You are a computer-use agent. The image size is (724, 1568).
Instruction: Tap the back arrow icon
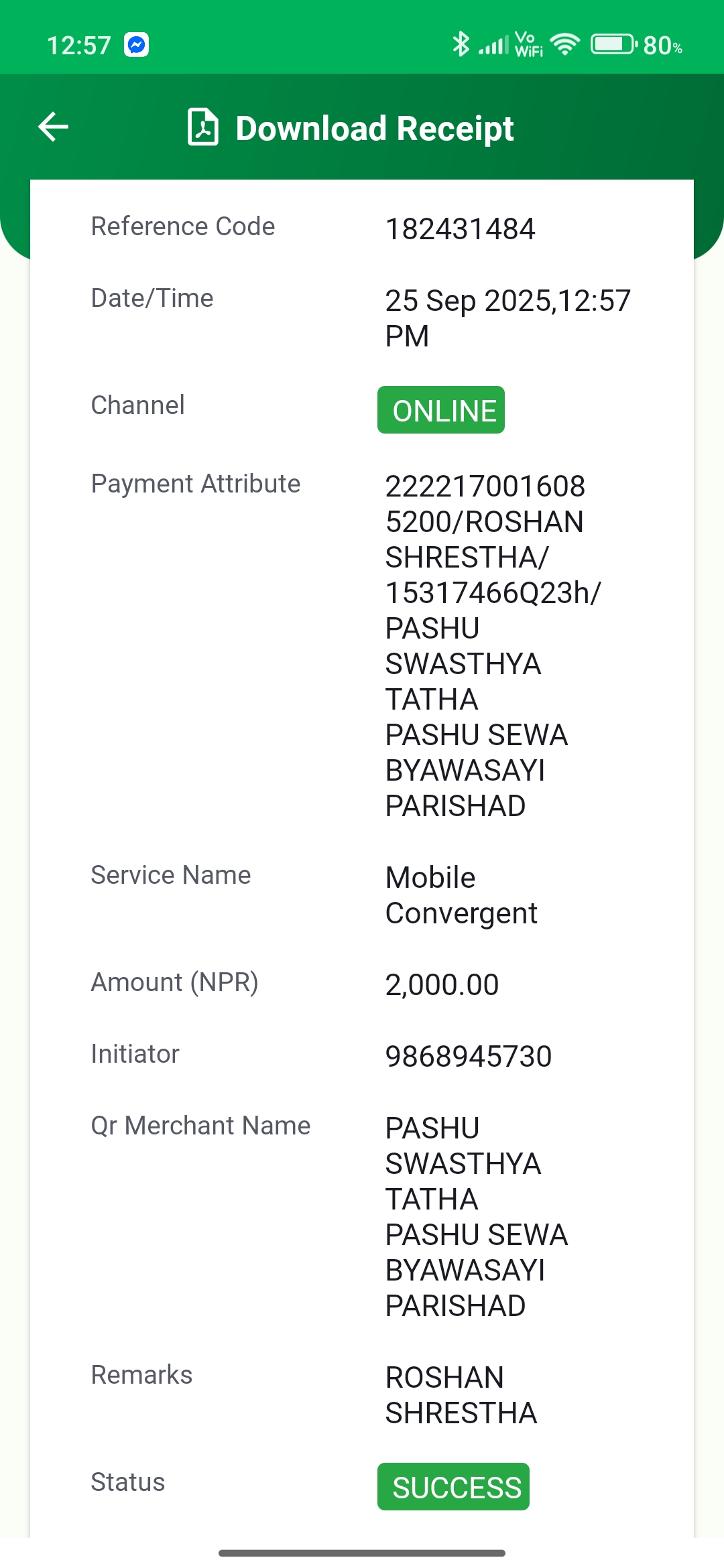53,127
